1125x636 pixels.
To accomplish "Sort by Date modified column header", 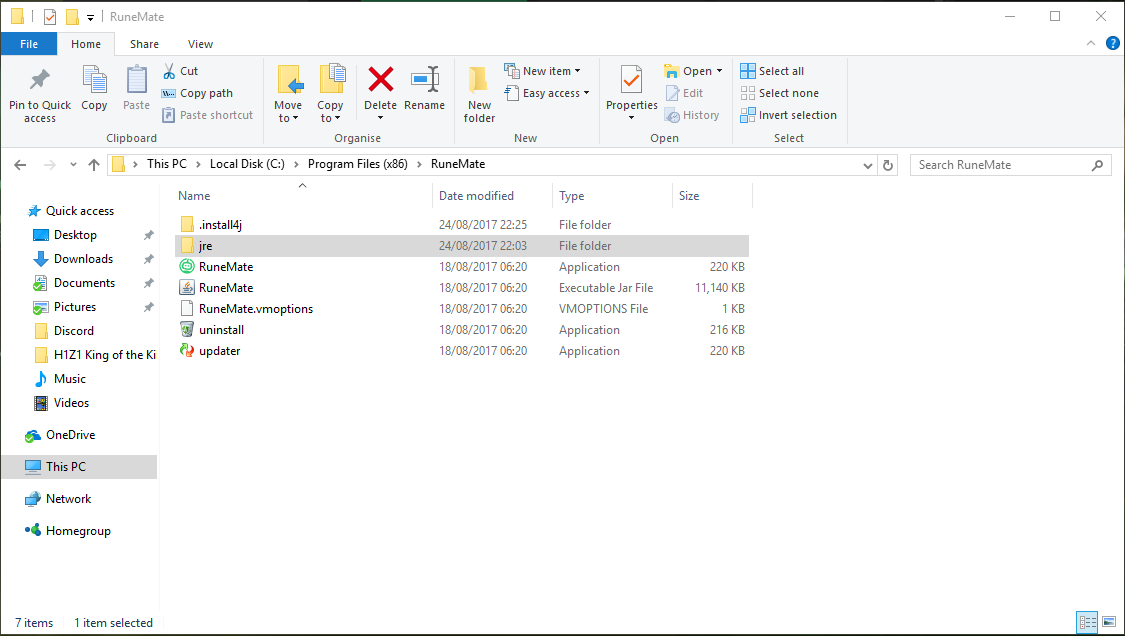I will pyautogui.click(x=492, y=195).
